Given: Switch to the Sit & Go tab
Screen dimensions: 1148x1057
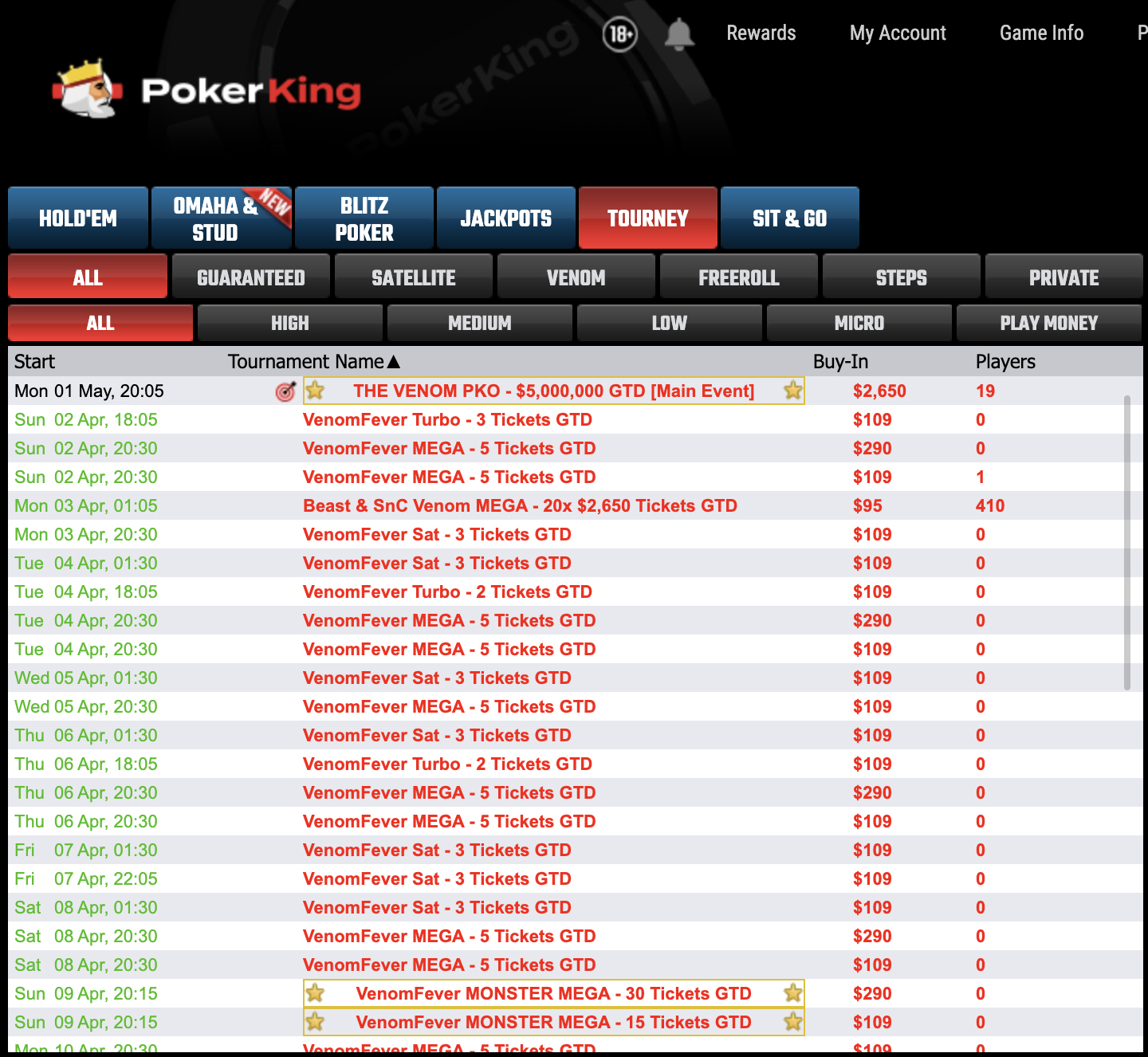Looking at the screenshot, I should [789, 218].
